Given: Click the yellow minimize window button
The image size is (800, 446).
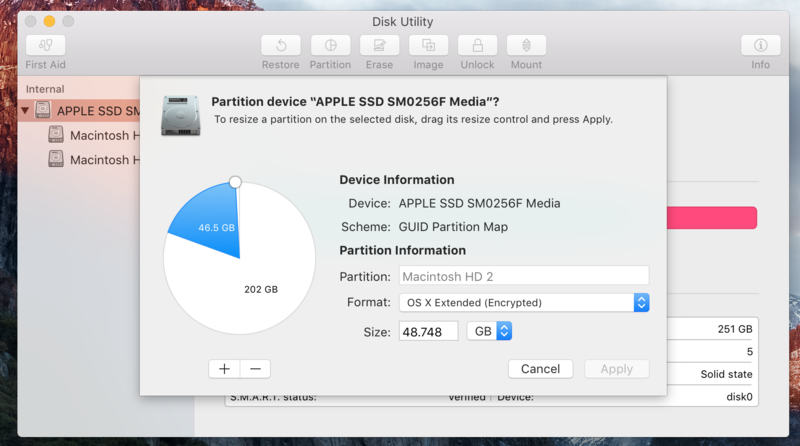Looking at the screenshot, I should point(49,21).
